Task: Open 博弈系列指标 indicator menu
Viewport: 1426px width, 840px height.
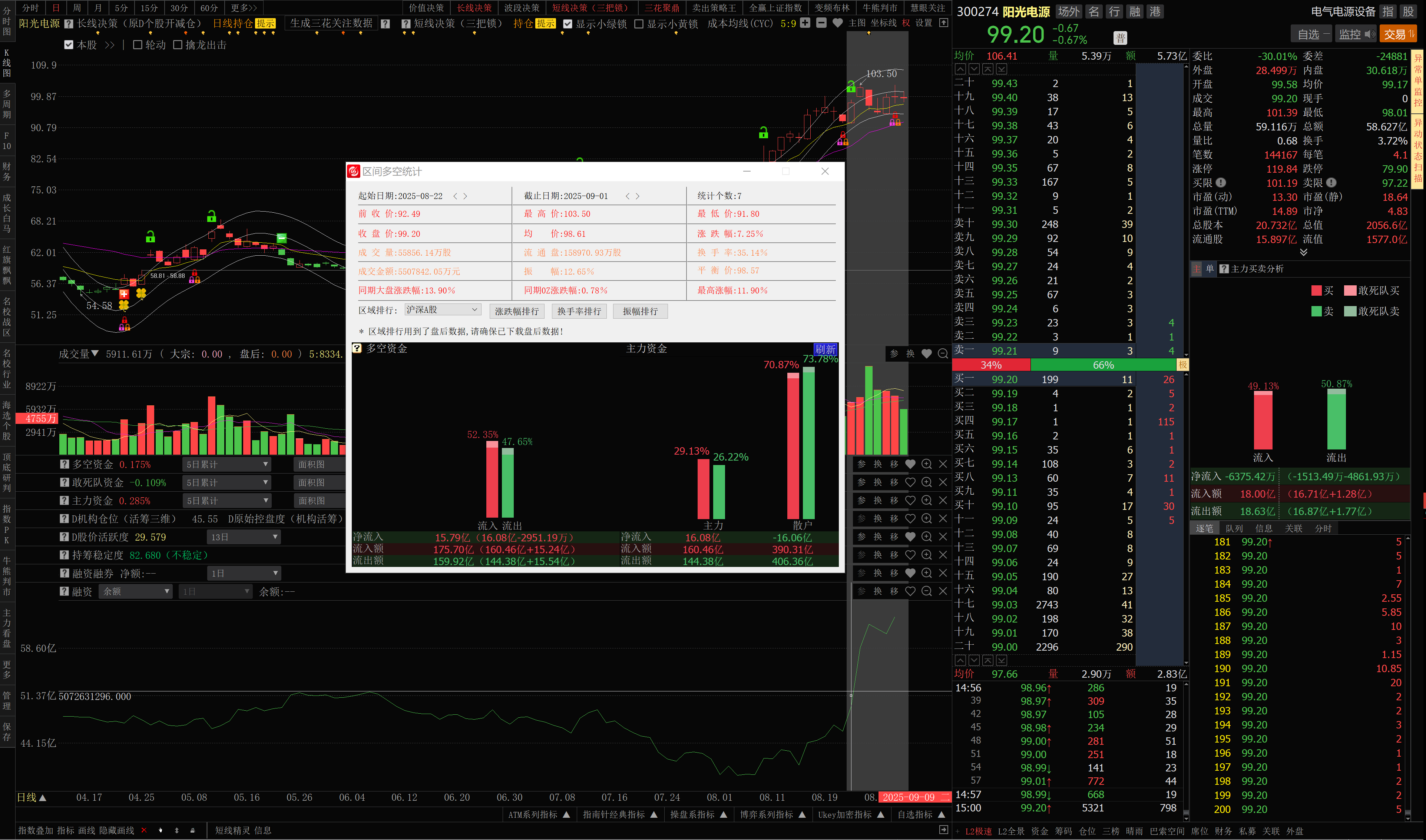Action: (x=773, y=814)
